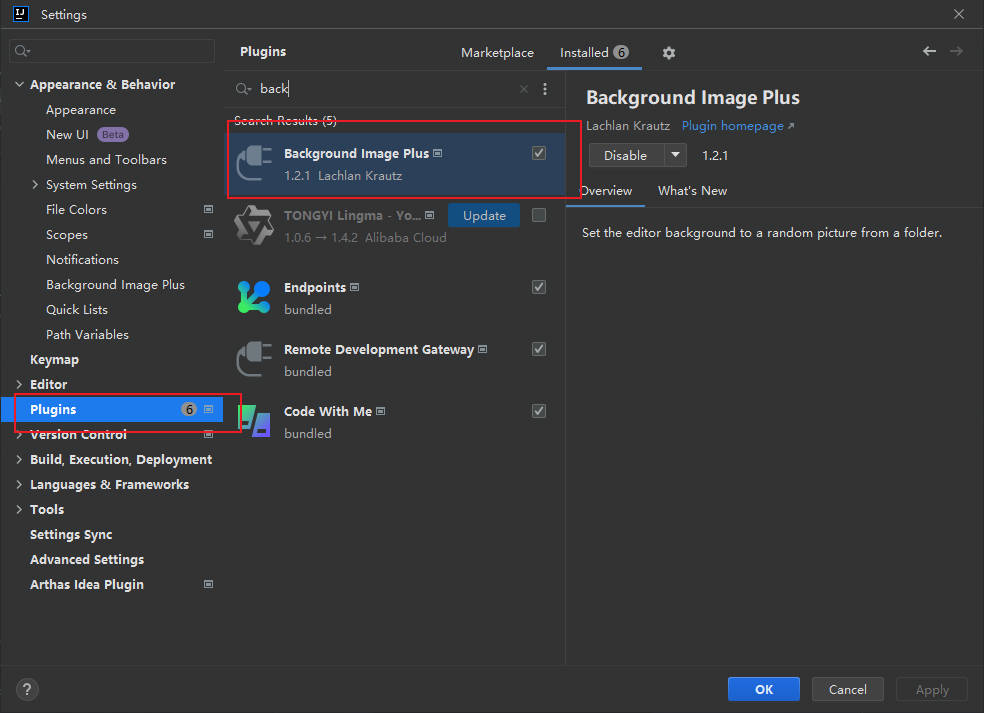Open the help question mark button
The height and width of the screenshot is (713, 984).
(x=27, y=690)
